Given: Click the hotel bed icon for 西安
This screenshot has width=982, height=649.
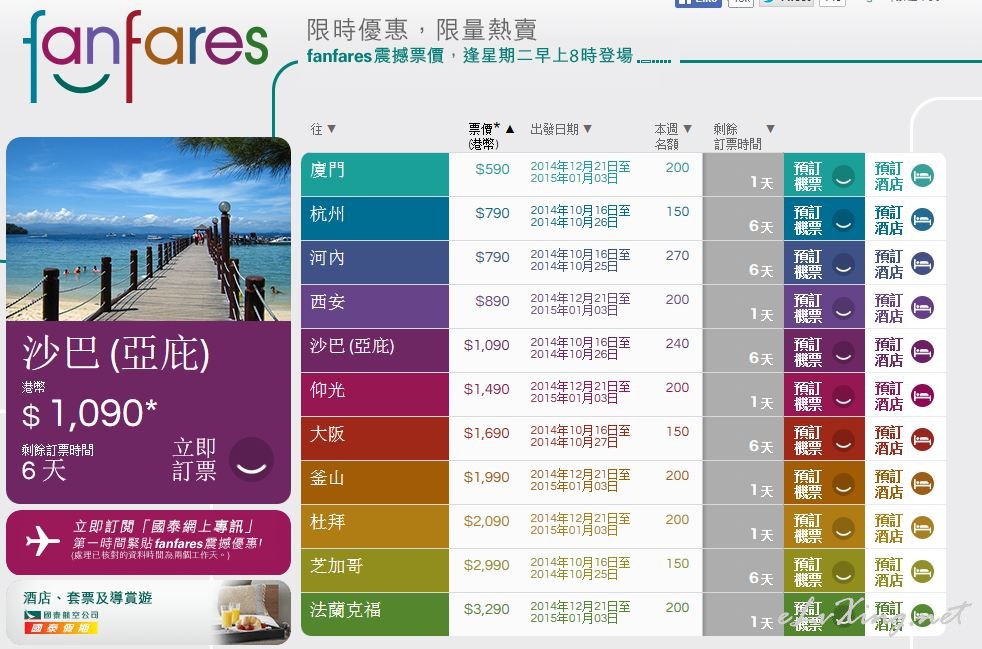Looking at the screenshot, I should (922, 308).
